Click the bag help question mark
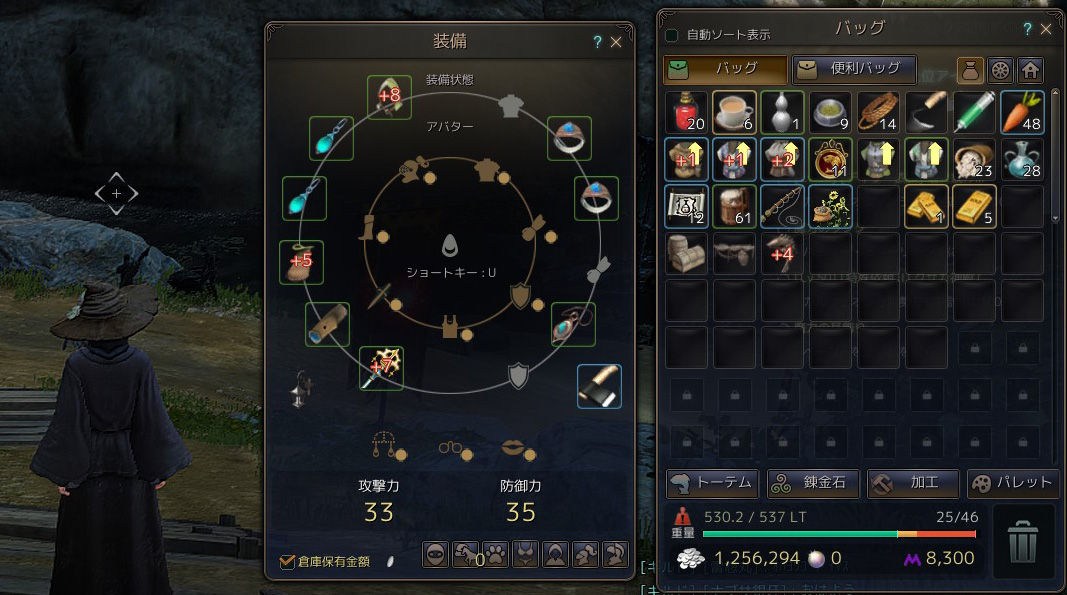This screenshot has height=595, width=1067. (1028, 29)
